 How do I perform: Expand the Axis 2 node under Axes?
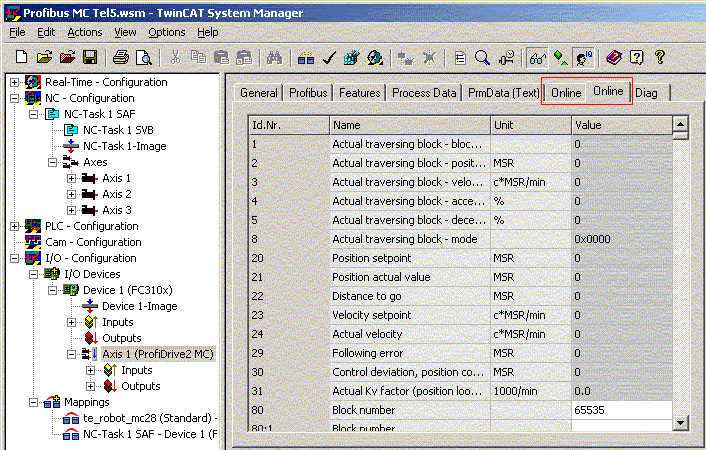[x=71, y=194]
